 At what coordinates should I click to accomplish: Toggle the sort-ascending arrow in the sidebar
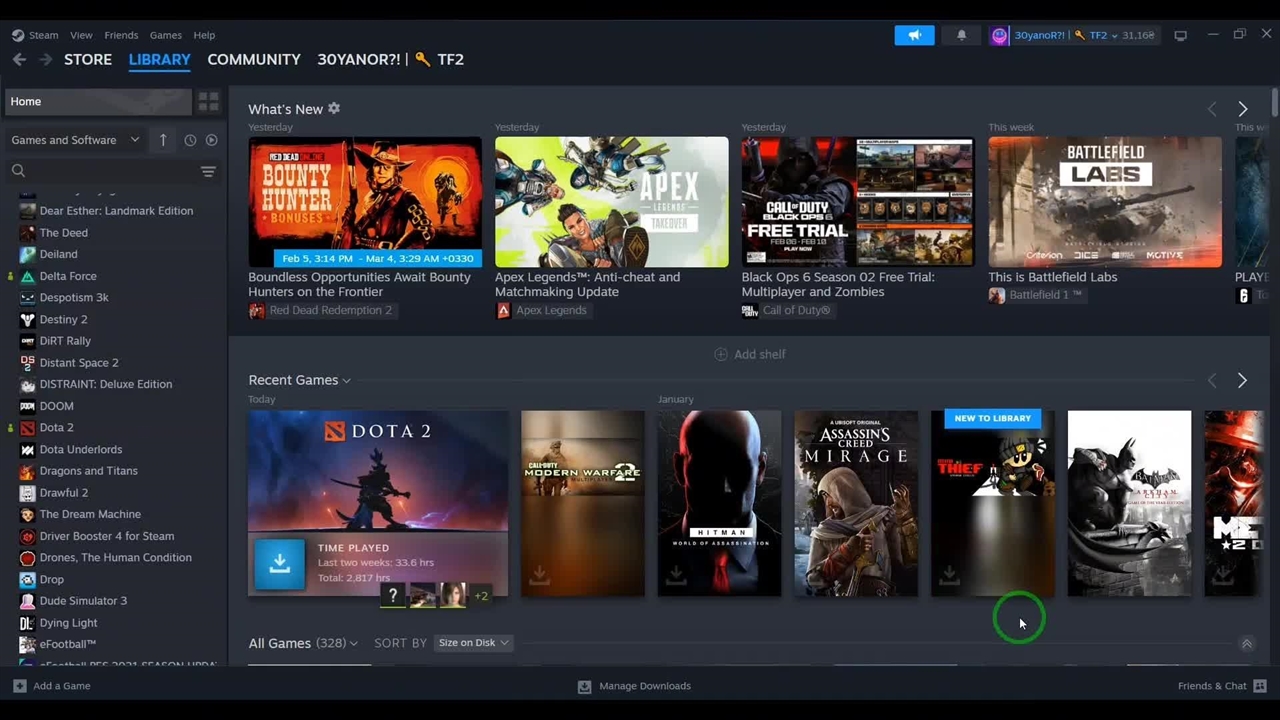tap(163, 140)
